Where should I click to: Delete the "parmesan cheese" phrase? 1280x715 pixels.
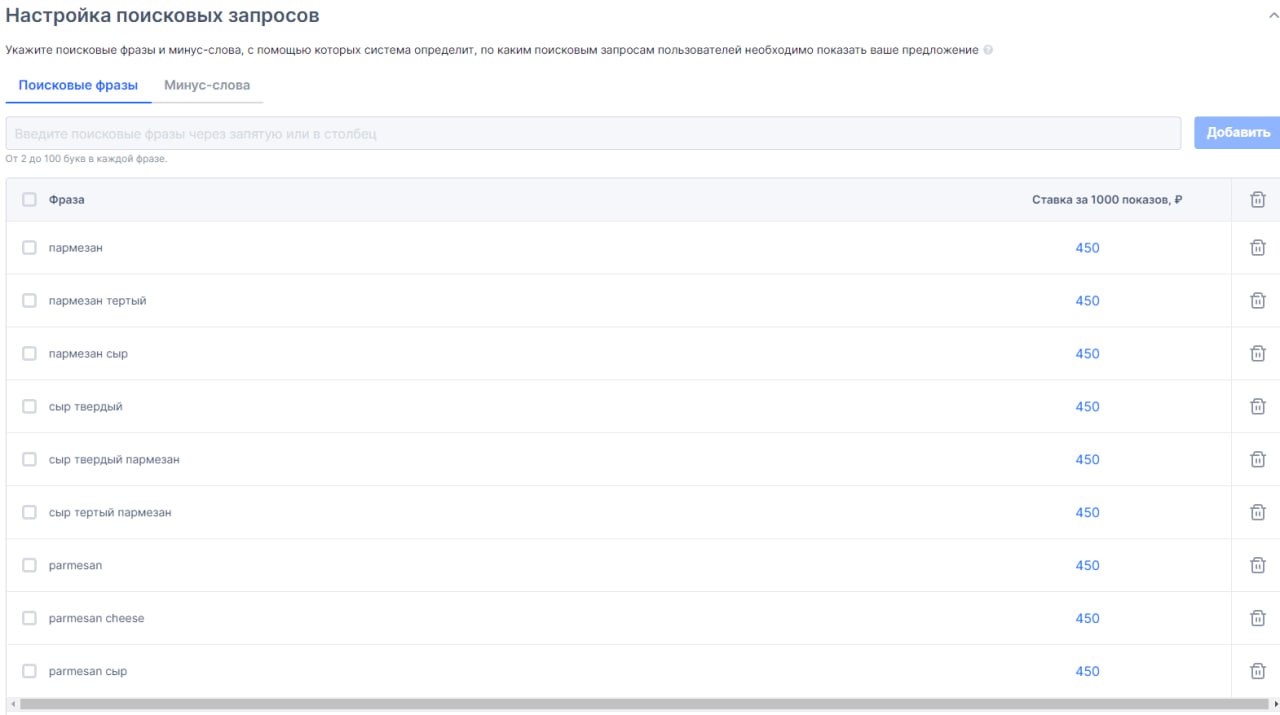[1258, 619]
